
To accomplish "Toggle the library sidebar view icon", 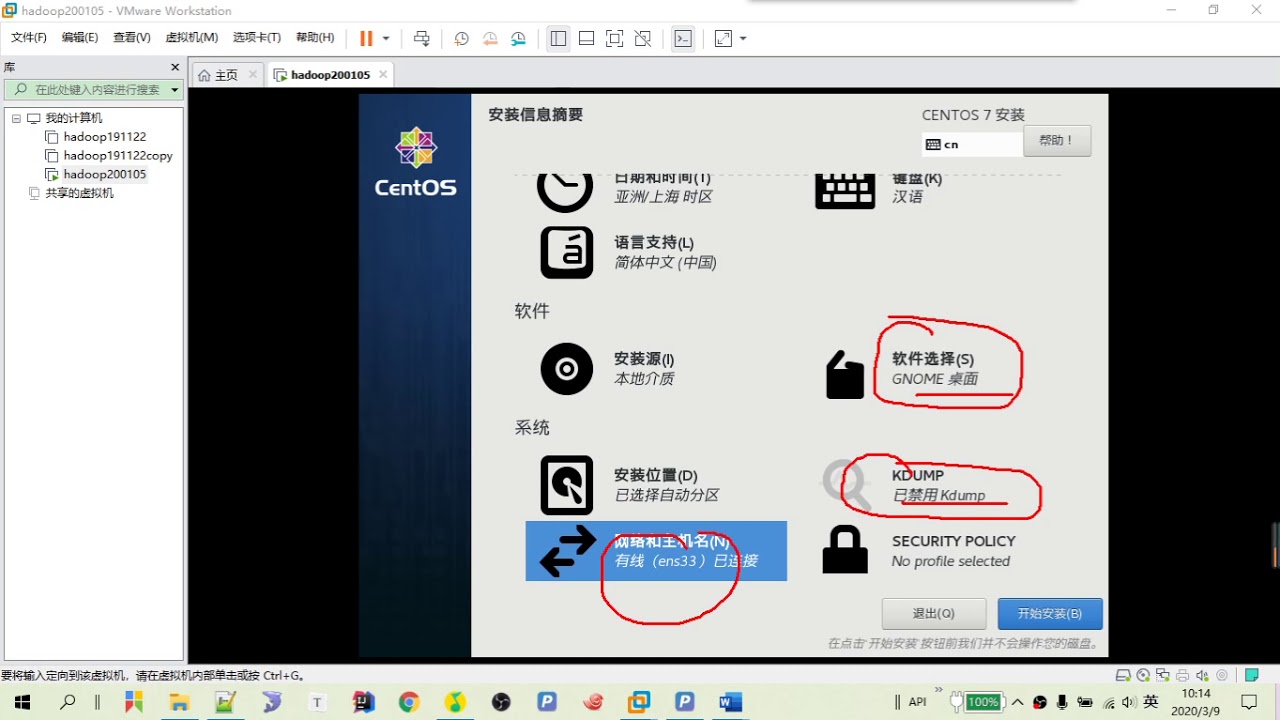I will pos(558,38).
